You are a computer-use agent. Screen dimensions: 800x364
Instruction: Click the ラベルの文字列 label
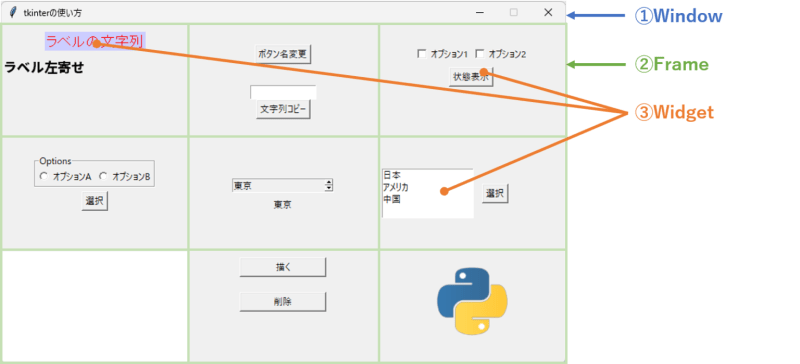point(95,41)
